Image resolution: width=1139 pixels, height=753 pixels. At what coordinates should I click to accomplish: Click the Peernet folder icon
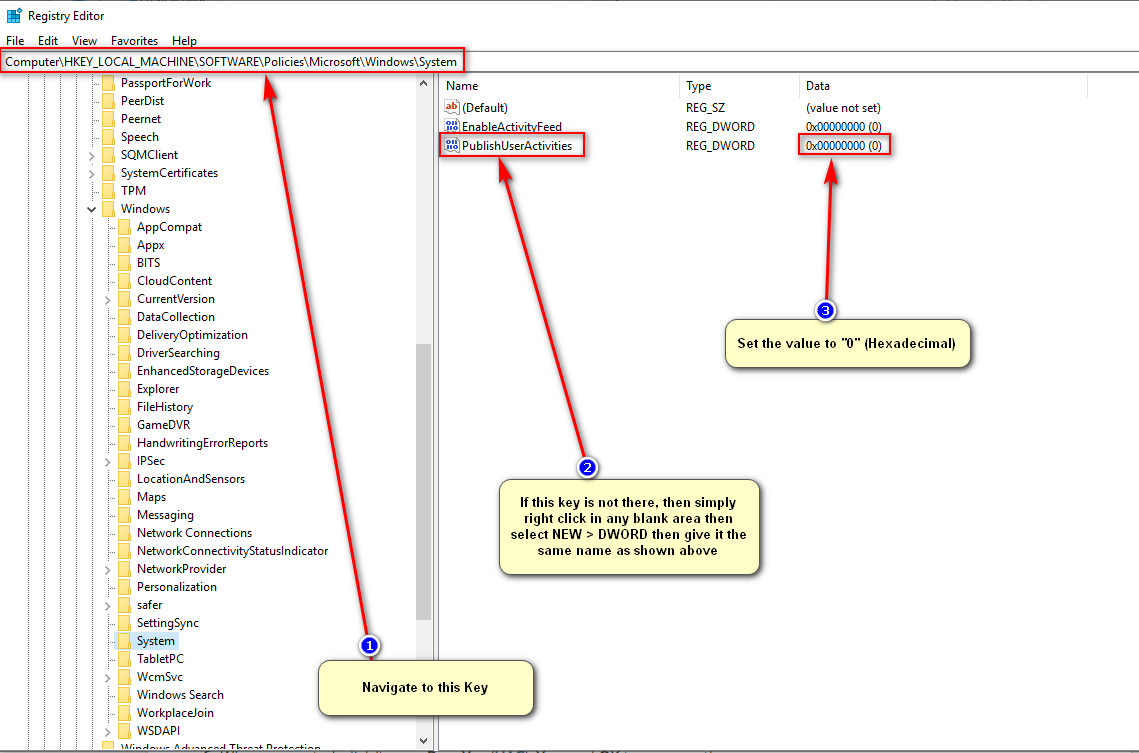click(108, 119)
